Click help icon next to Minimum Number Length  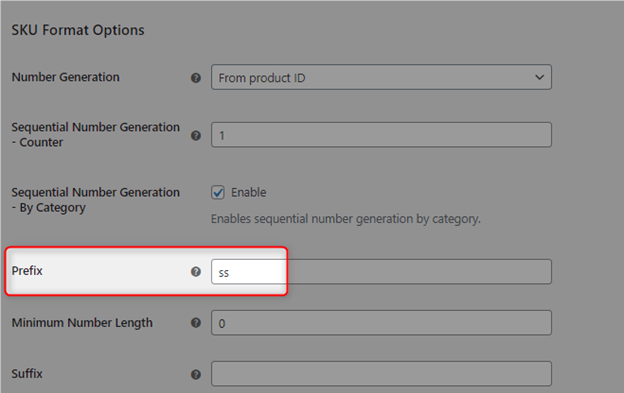click(195, 323)
